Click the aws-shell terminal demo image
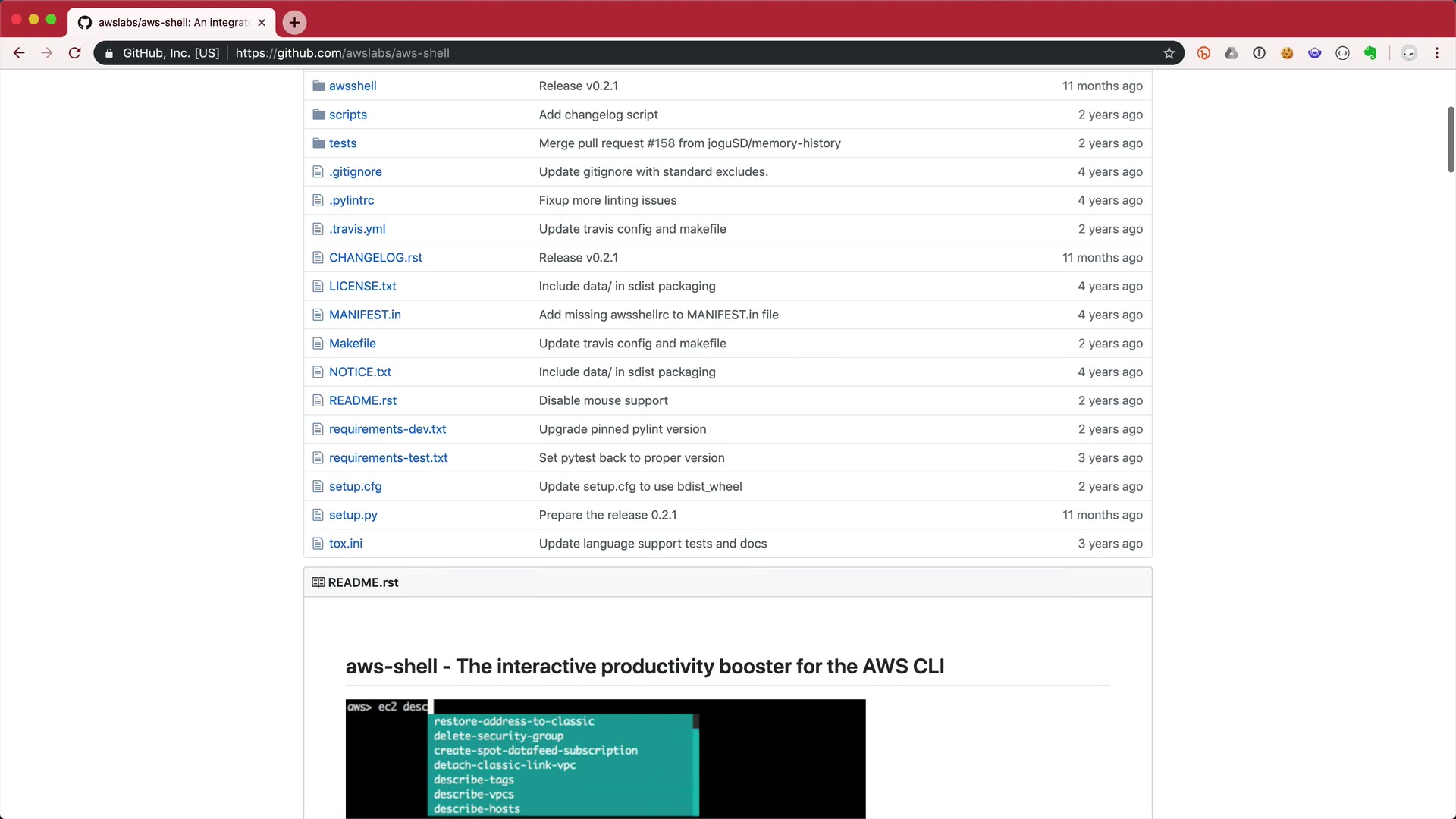1456x819 pixels. pos(605,758)
